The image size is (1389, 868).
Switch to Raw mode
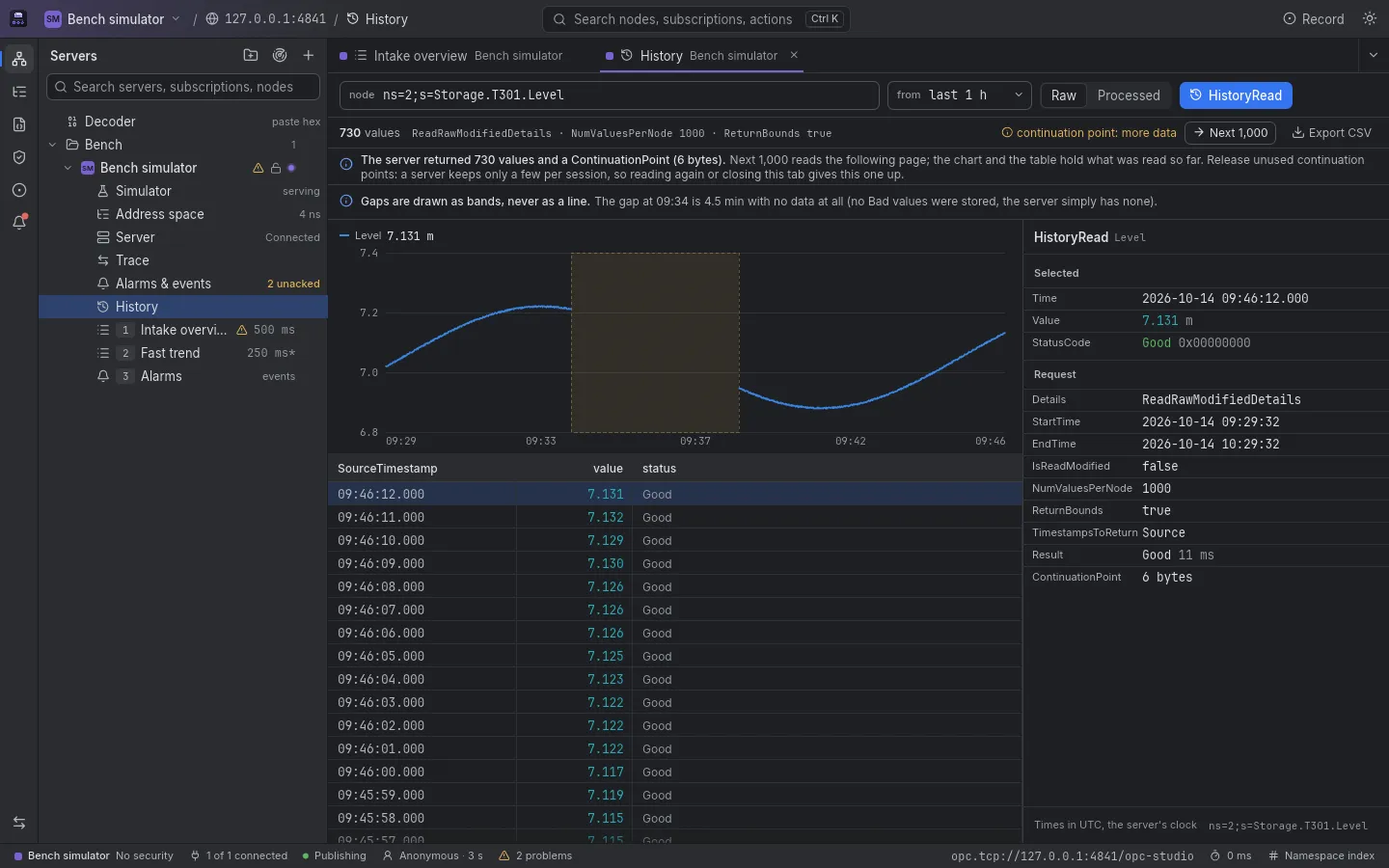(x=1064, y=95)
